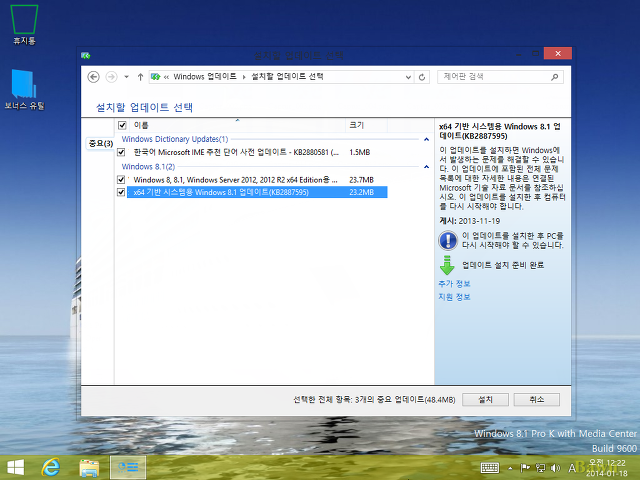Click the breadcrumb chevron after Windows 업데이트
Viewport: 640px width, 480px height.
click(x=244, y=77)
